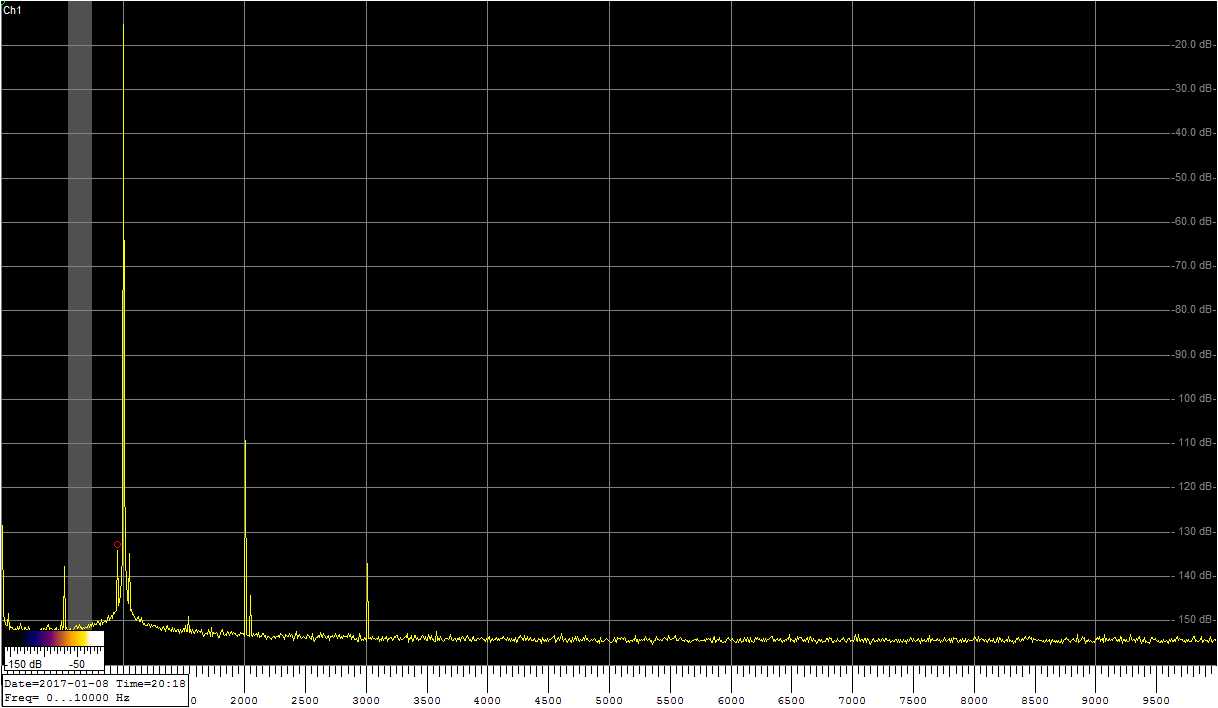Click the color palette gradient bar
Viewport: 1218px width, 708px height.
coord(54,638)
